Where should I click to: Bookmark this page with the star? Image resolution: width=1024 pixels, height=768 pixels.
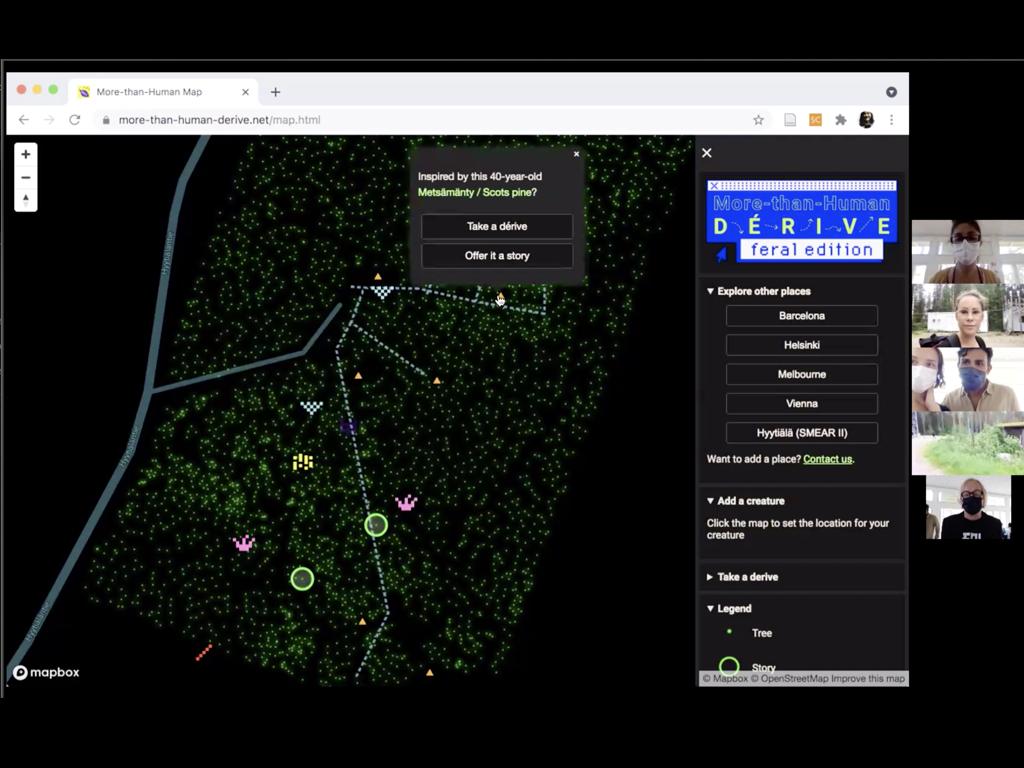[x=758, y=120]
